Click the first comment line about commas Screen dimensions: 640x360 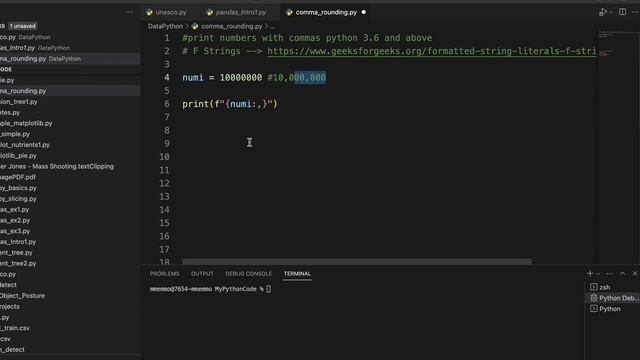(x=307, y=38)
